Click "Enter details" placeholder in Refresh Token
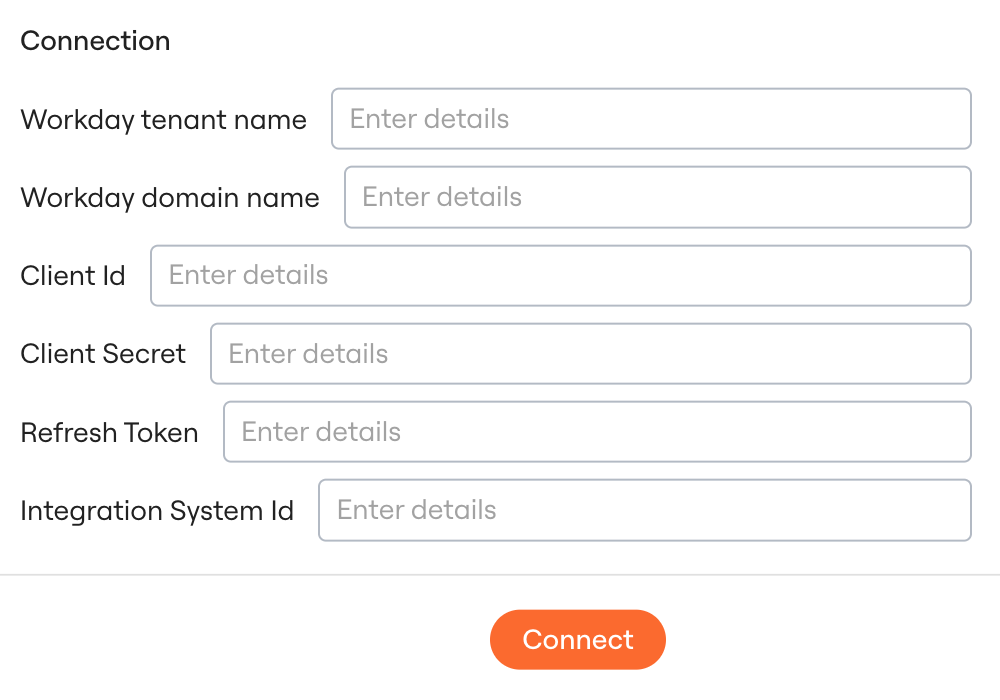Viewport: 1000px width, 700px height. click(x=321, y=431)
